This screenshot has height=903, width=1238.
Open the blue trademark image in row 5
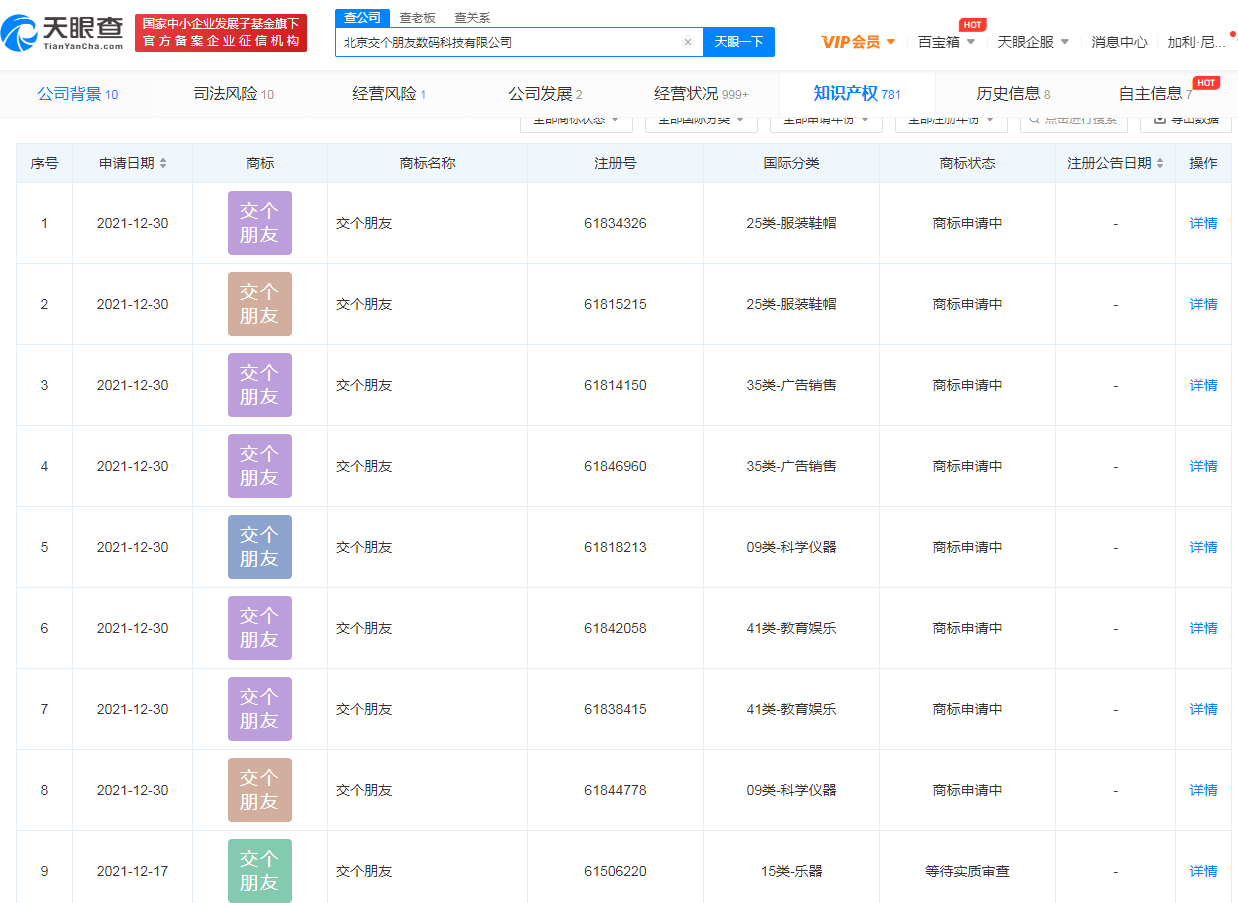click(x=260, y=547)
